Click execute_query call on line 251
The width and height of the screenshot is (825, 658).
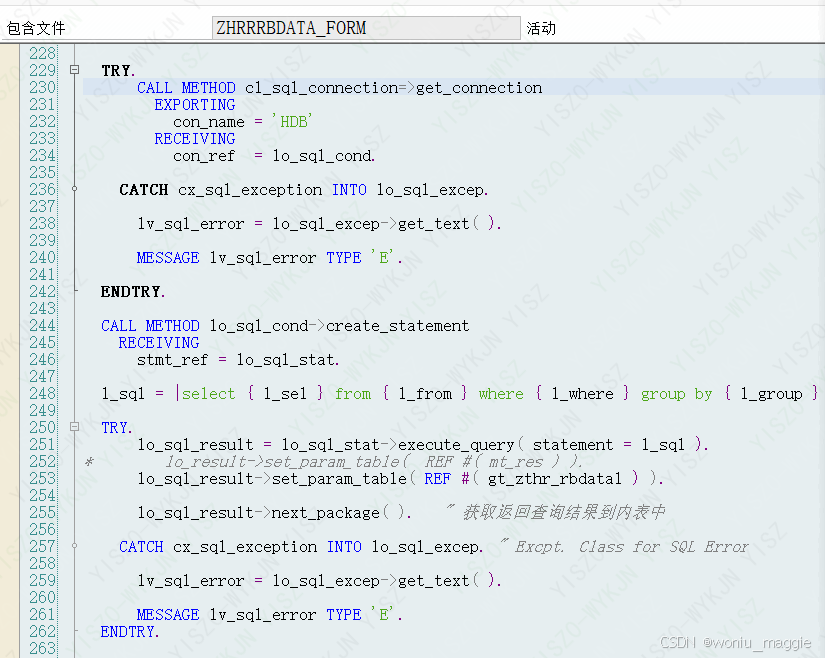point(456,445)
